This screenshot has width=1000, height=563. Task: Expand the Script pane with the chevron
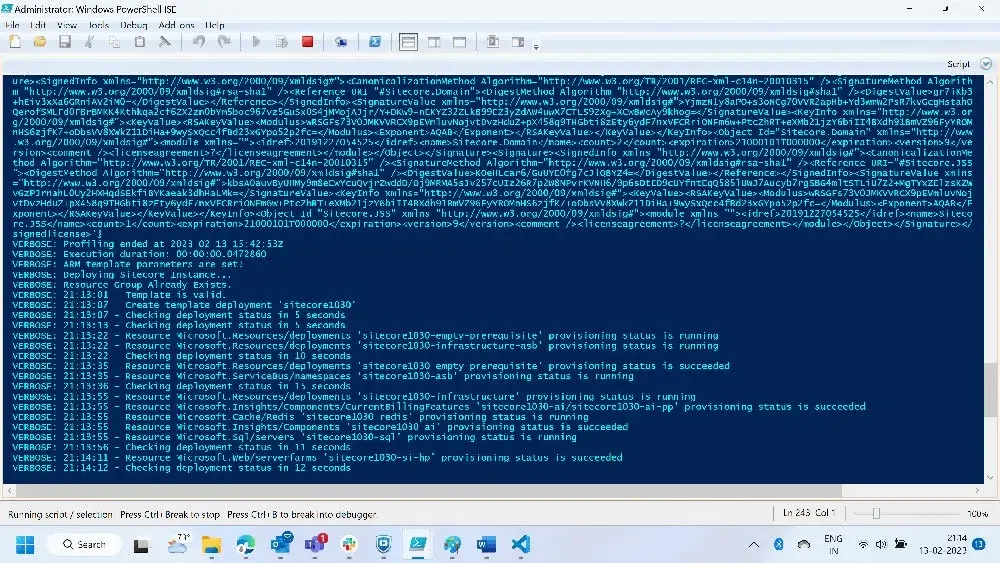[986, 64]
